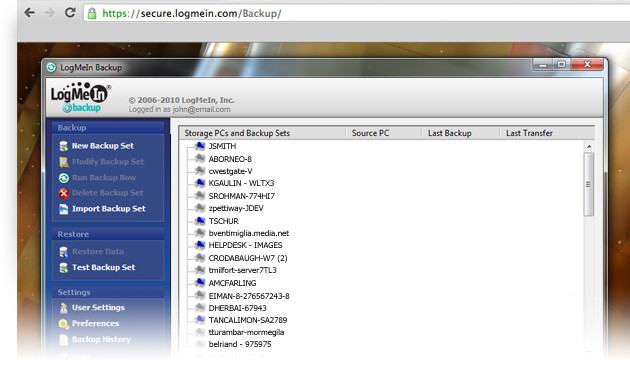Click the PC icon beside DHERBAI-67943
The width and height of the screenshot is (630, 388).
tap(200, 308)
